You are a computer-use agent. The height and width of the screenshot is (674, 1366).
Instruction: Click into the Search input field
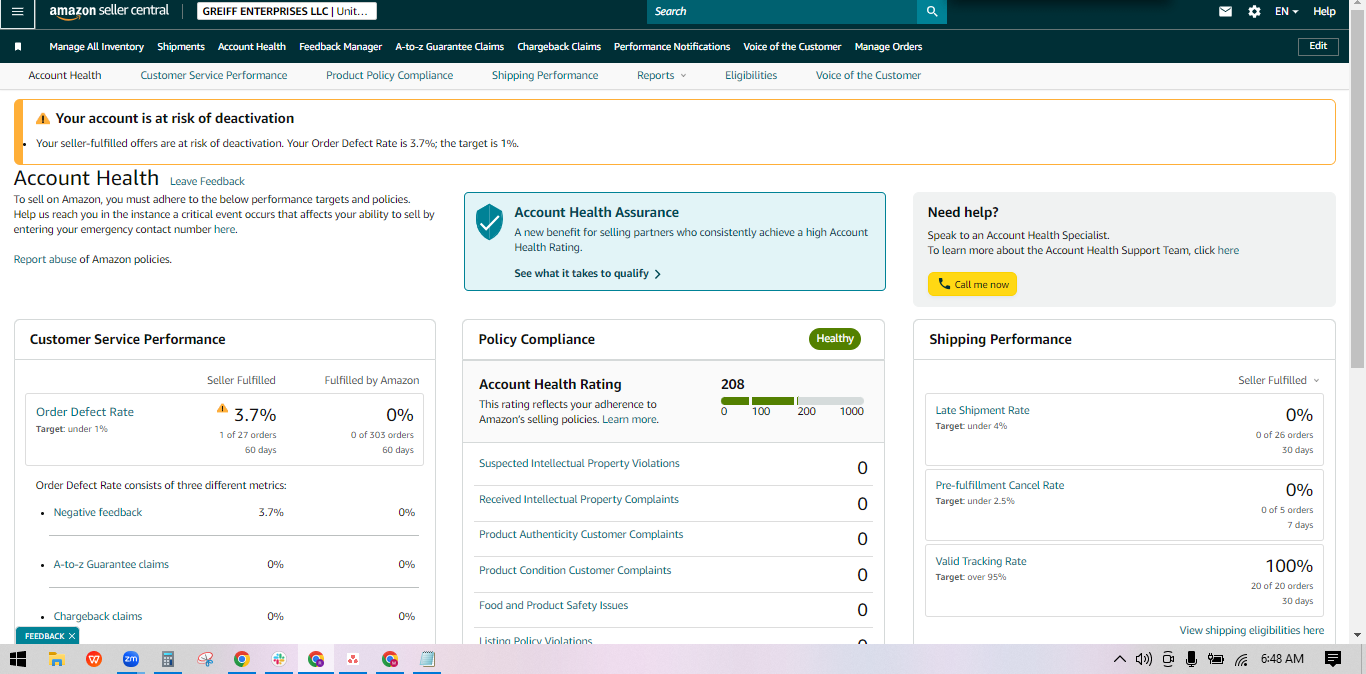pyautogui.click(x=782, y=11)
